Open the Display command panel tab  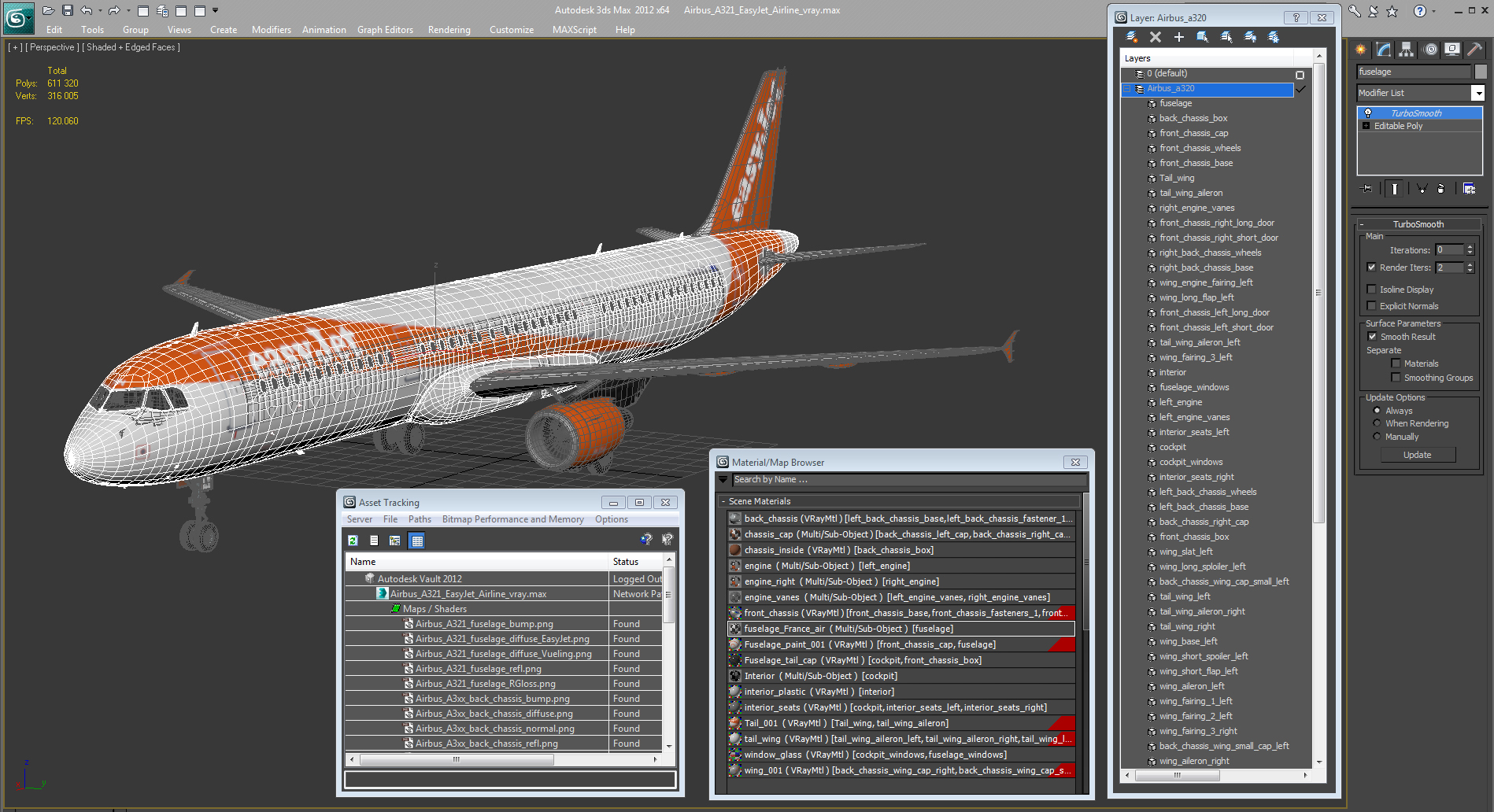point(1452,50)
